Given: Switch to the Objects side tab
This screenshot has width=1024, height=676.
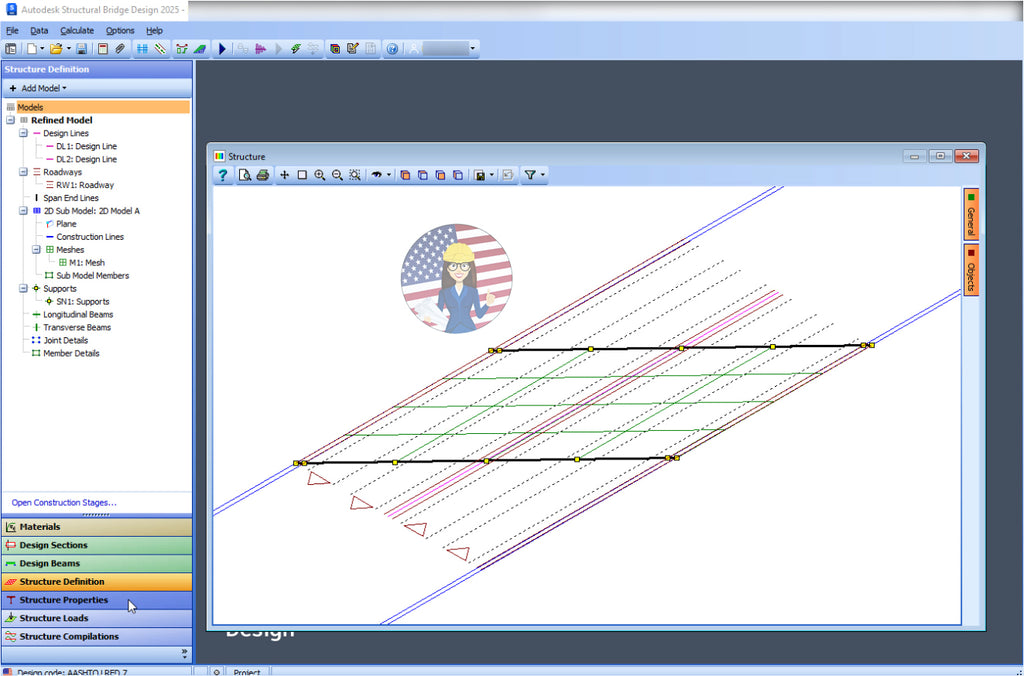Looking at the screenshot, I should (x=970, y=268).
